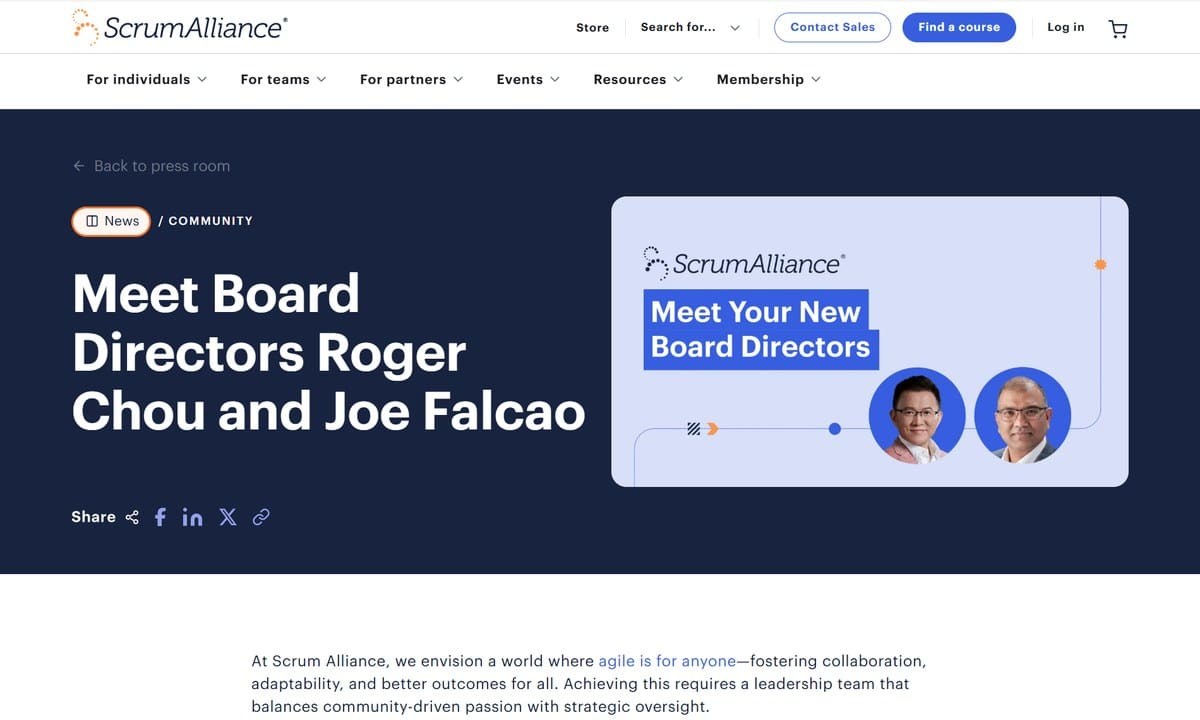Click the back arrow to press room

[79, 166]
